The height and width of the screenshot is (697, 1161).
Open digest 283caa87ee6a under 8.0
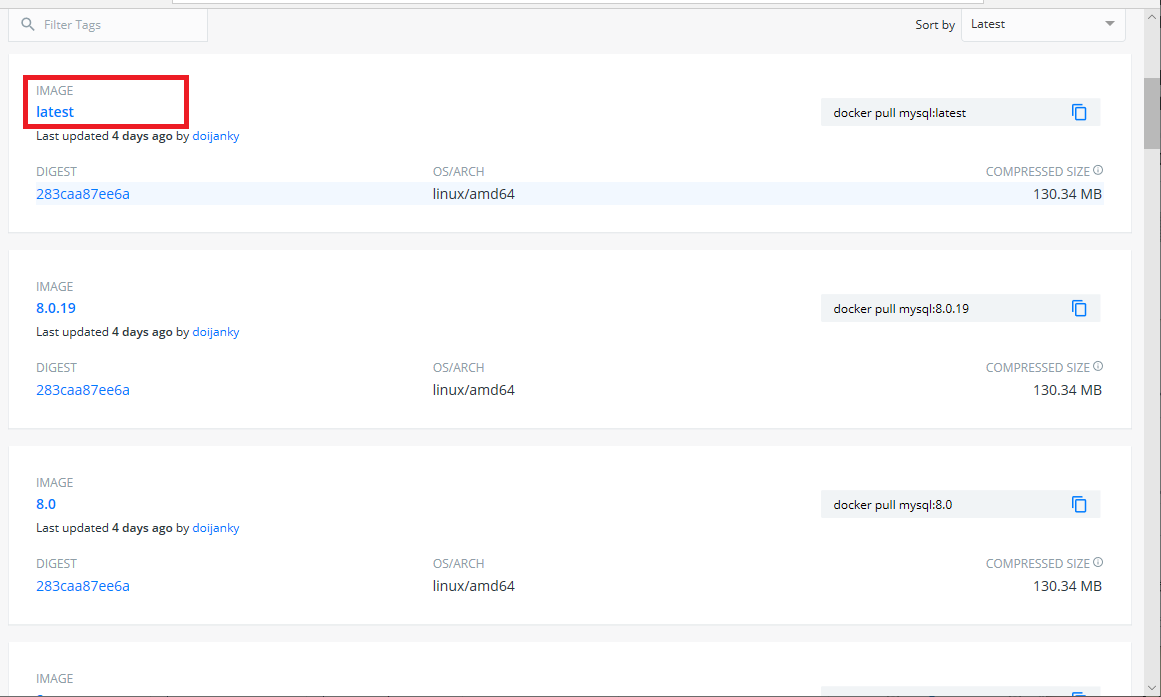(83, 586)
